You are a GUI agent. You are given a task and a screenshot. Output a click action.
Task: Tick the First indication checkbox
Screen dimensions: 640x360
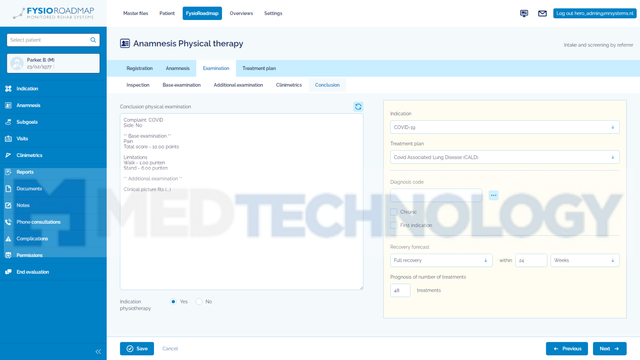[x=393, y=225]
